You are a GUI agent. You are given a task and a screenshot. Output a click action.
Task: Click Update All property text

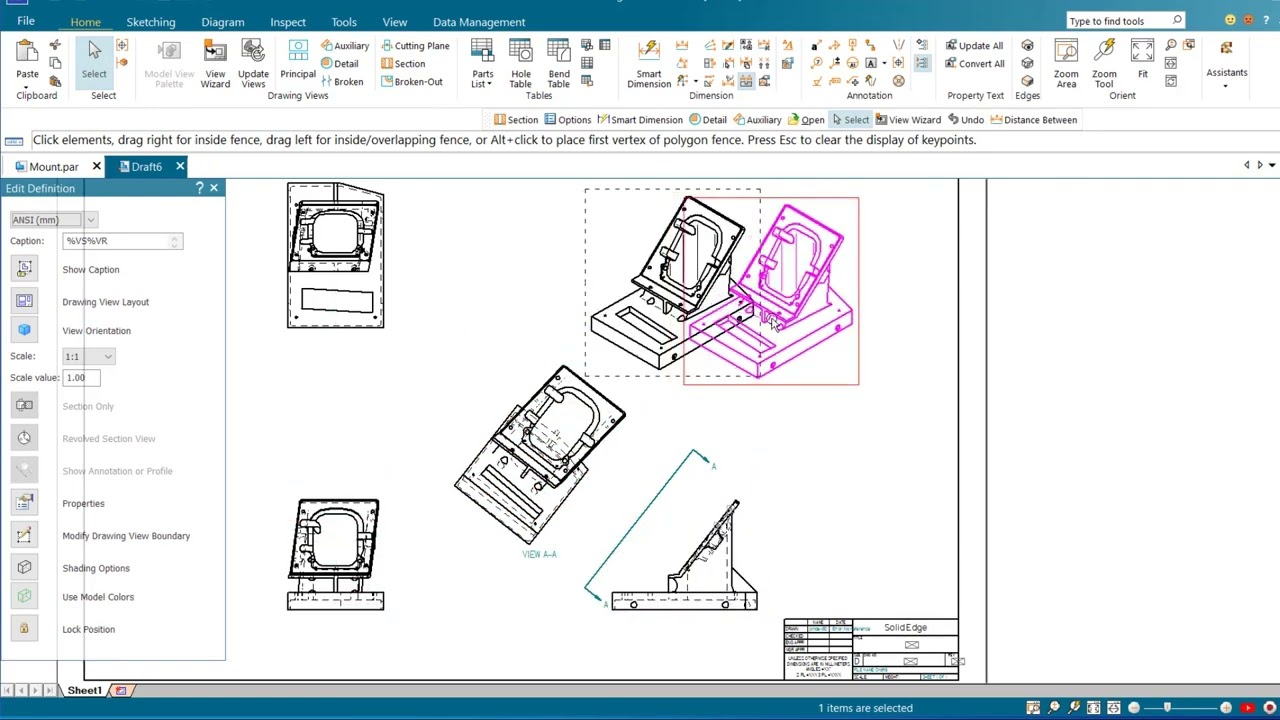[974, 46]
